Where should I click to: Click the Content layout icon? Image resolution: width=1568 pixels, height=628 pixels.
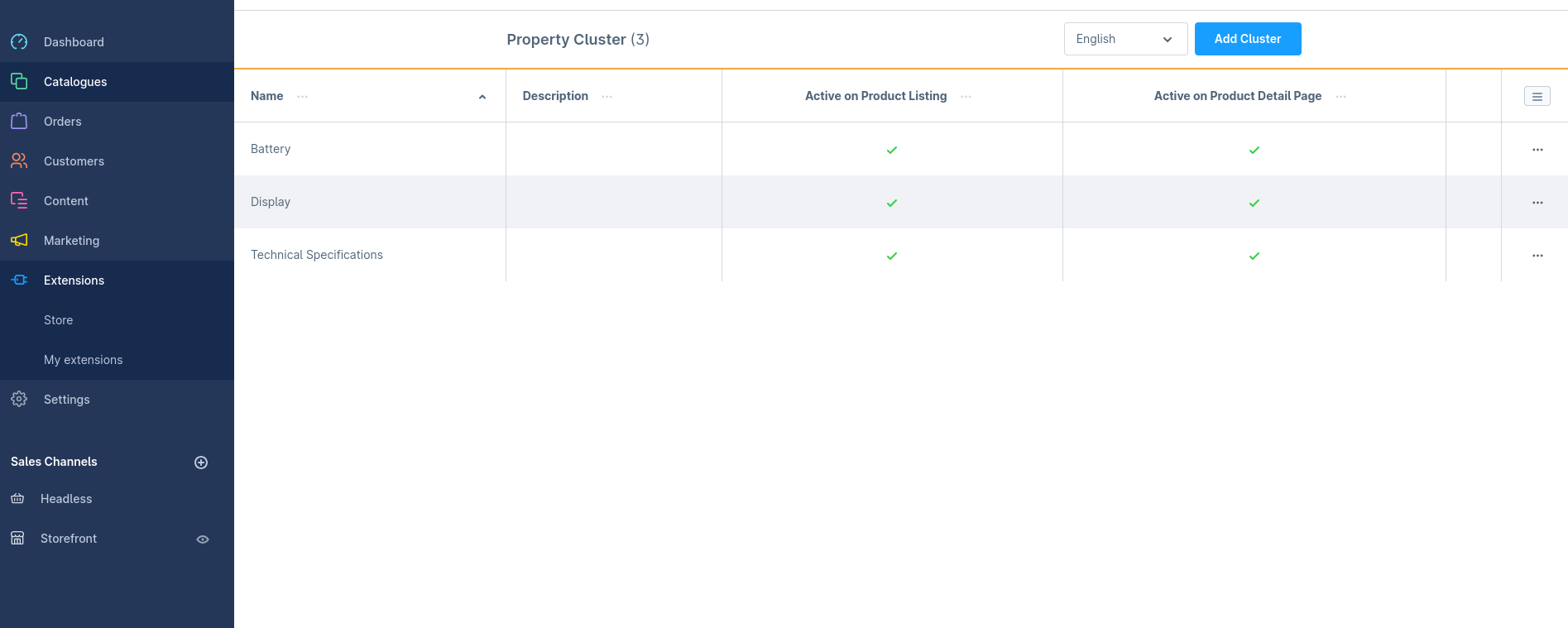click(19, 201)
